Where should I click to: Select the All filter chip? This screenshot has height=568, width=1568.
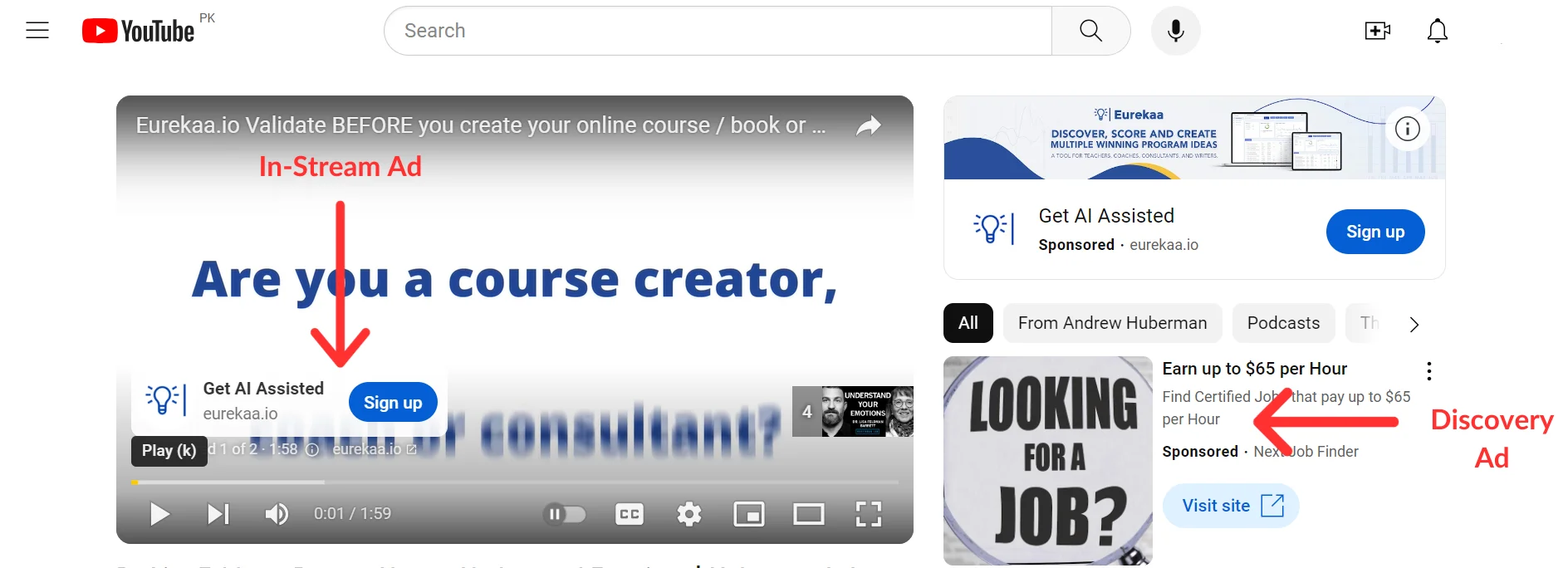[968, 323]
